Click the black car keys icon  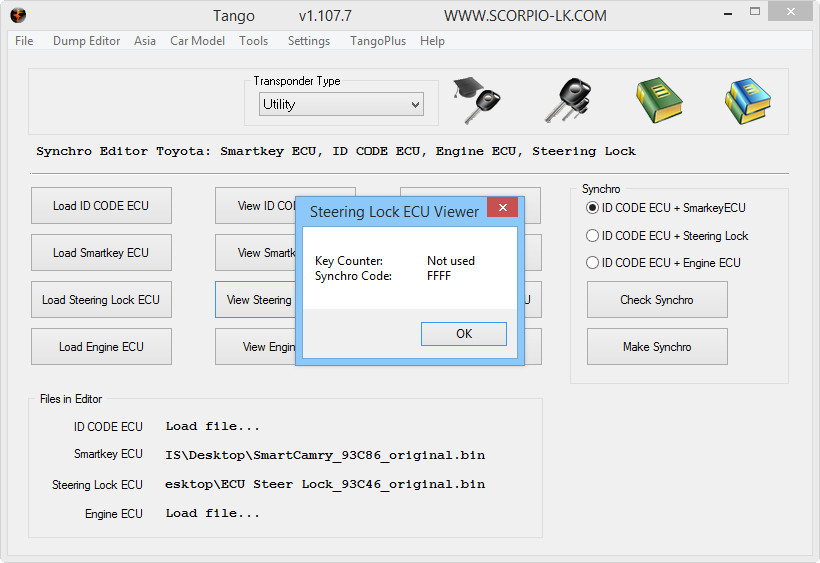(x=568, y=100)
